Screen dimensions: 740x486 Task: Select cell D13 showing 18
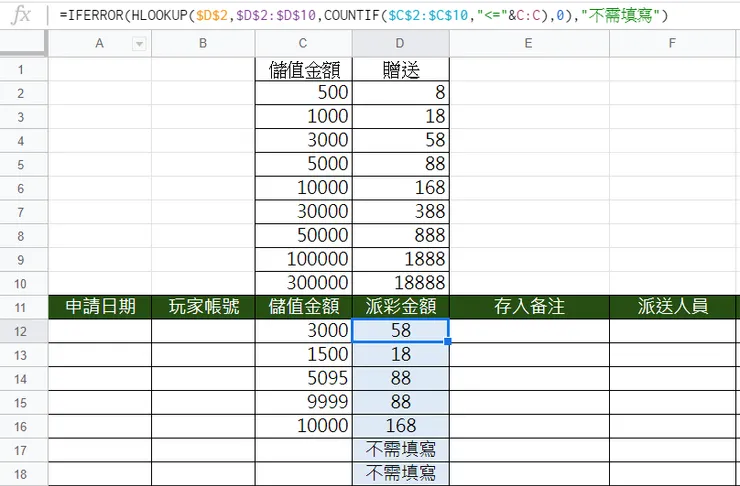point(401,355)
